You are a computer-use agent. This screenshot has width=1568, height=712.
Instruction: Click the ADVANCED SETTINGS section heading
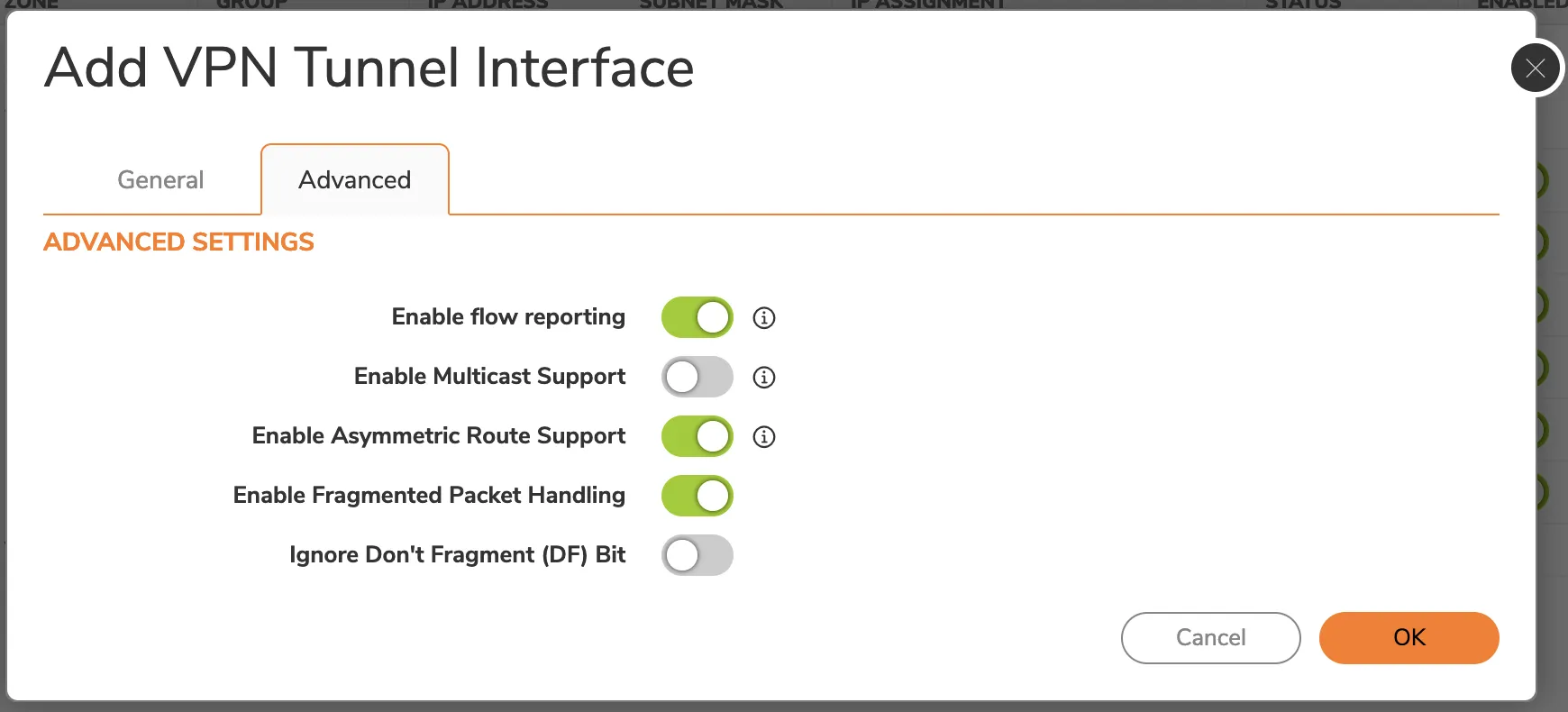click(178, 242)
